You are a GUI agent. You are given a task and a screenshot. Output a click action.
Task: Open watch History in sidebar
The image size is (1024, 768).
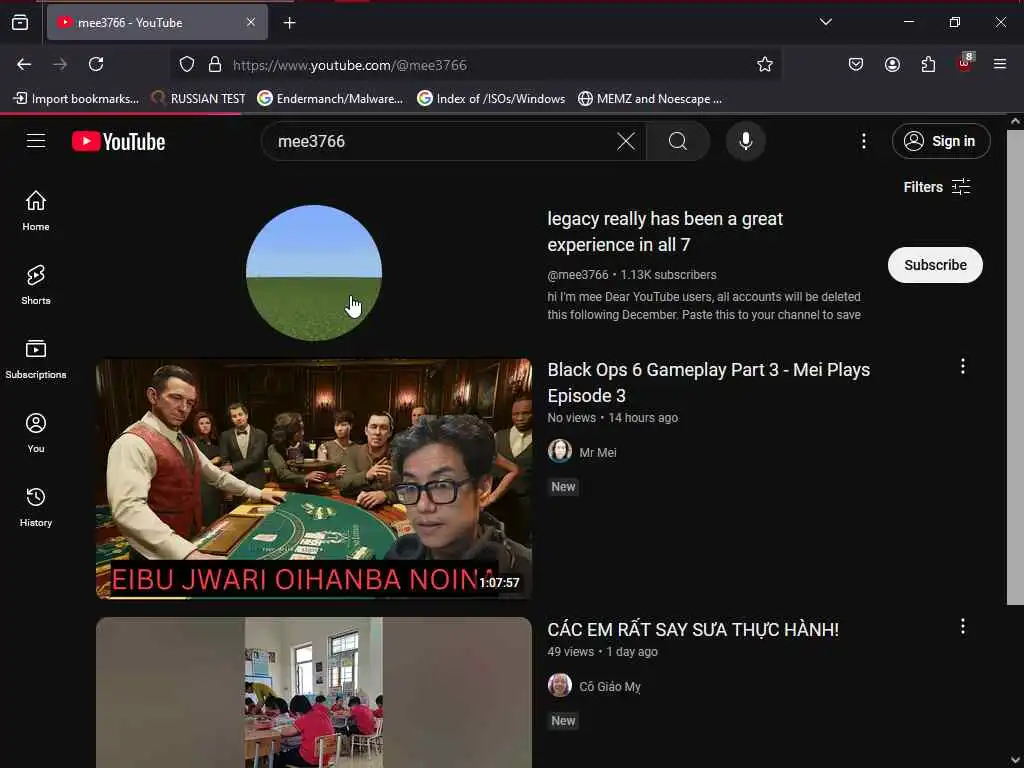pyautogui.click(x=36, y=507)
